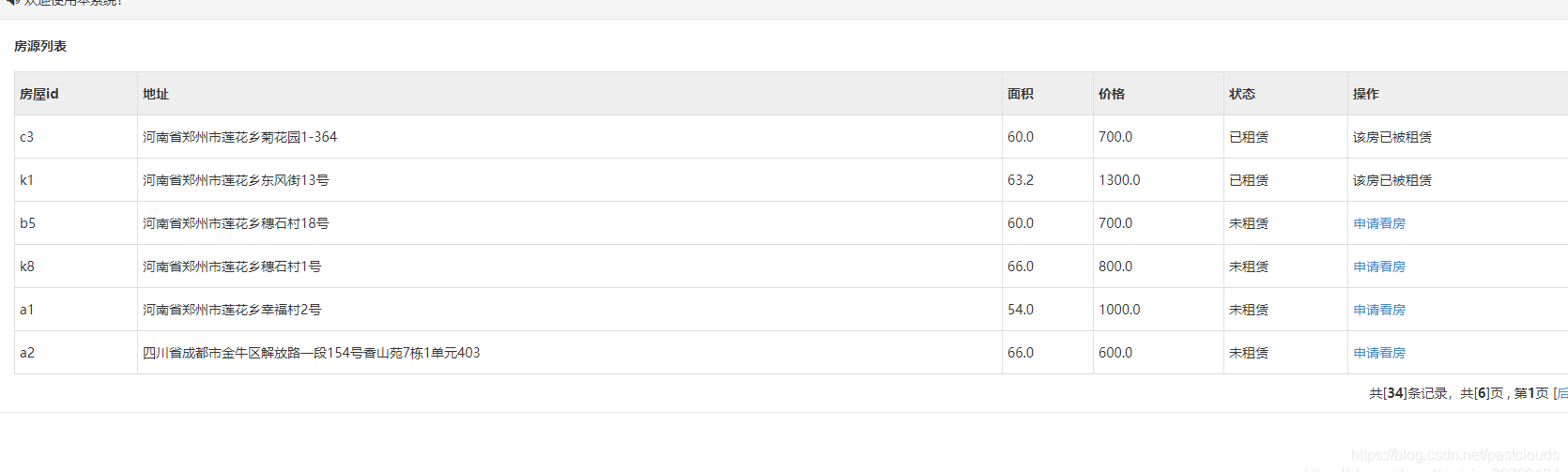Screen dimensions: 1568x472
Task: Select the 1300.0 price cell
Action: click(x=1119, y=180)
